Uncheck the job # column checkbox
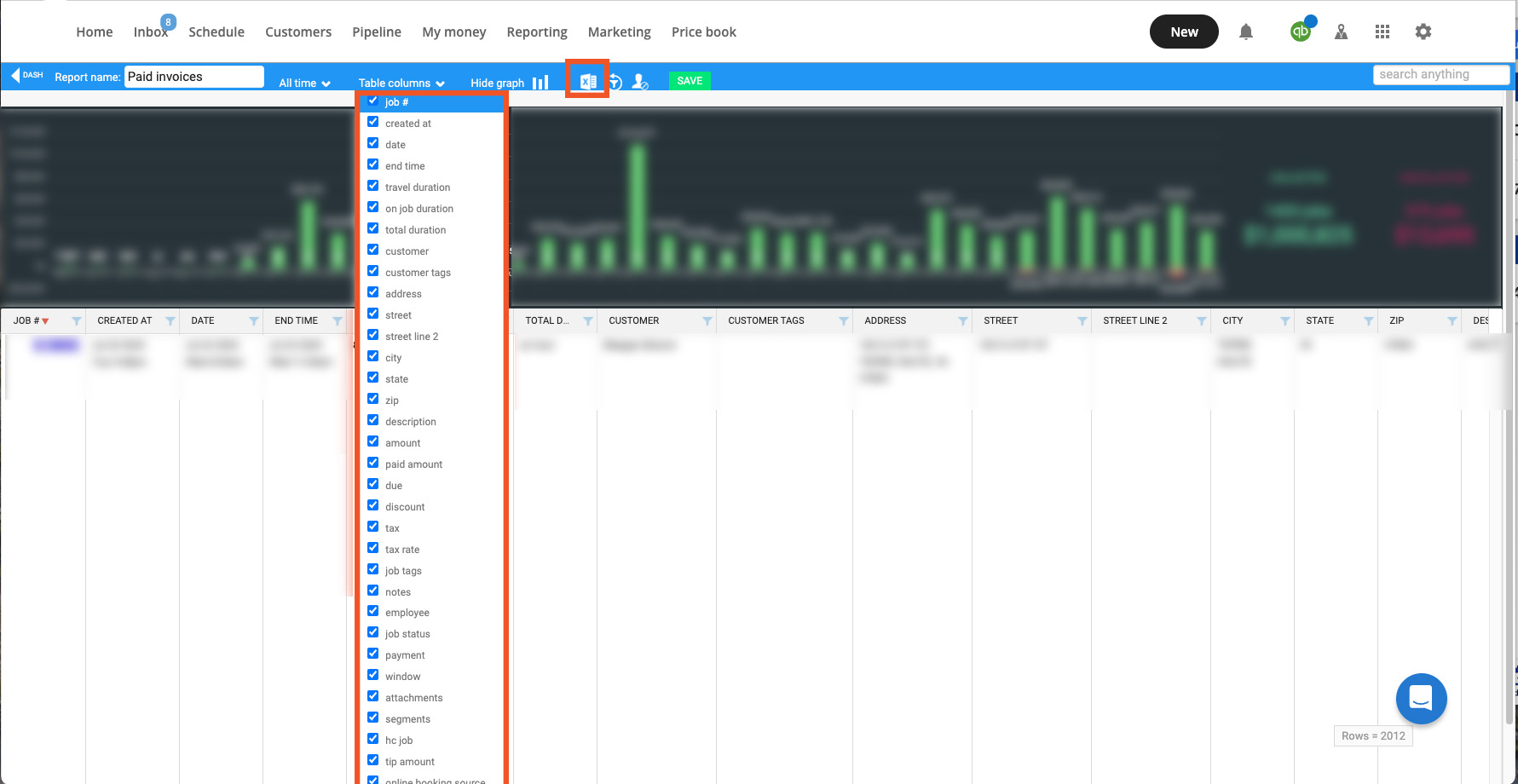The width and height of the screenshot is (1518, 784). (373, 101)
